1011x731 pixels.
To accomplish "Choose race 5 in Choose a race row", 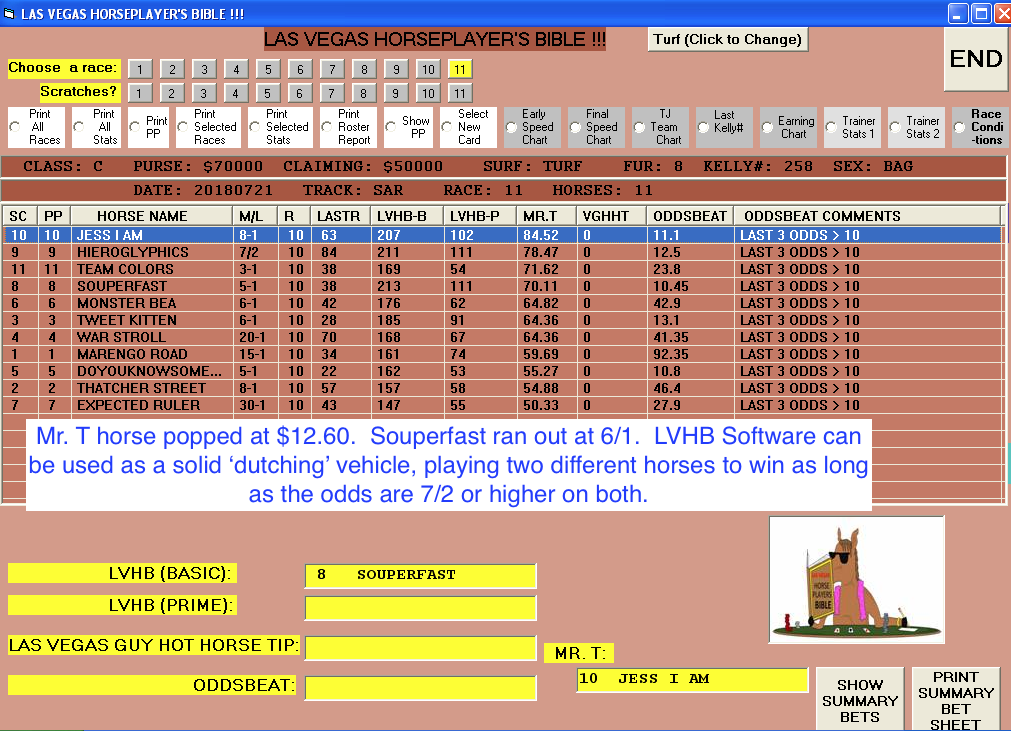I will (x=268, y=69).
